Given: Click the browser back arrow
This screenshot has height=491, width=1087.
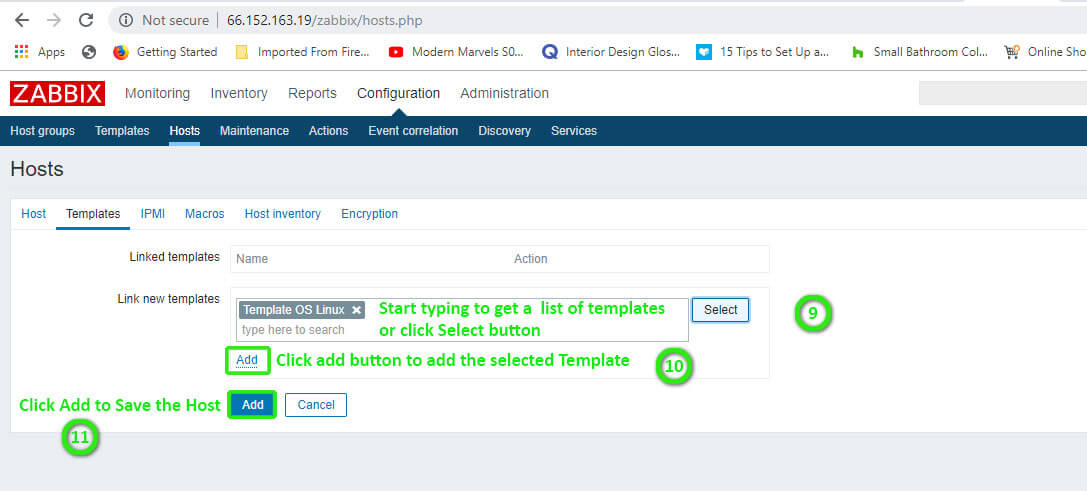Looking at the screenshot, I should click(x=21, y=20).
